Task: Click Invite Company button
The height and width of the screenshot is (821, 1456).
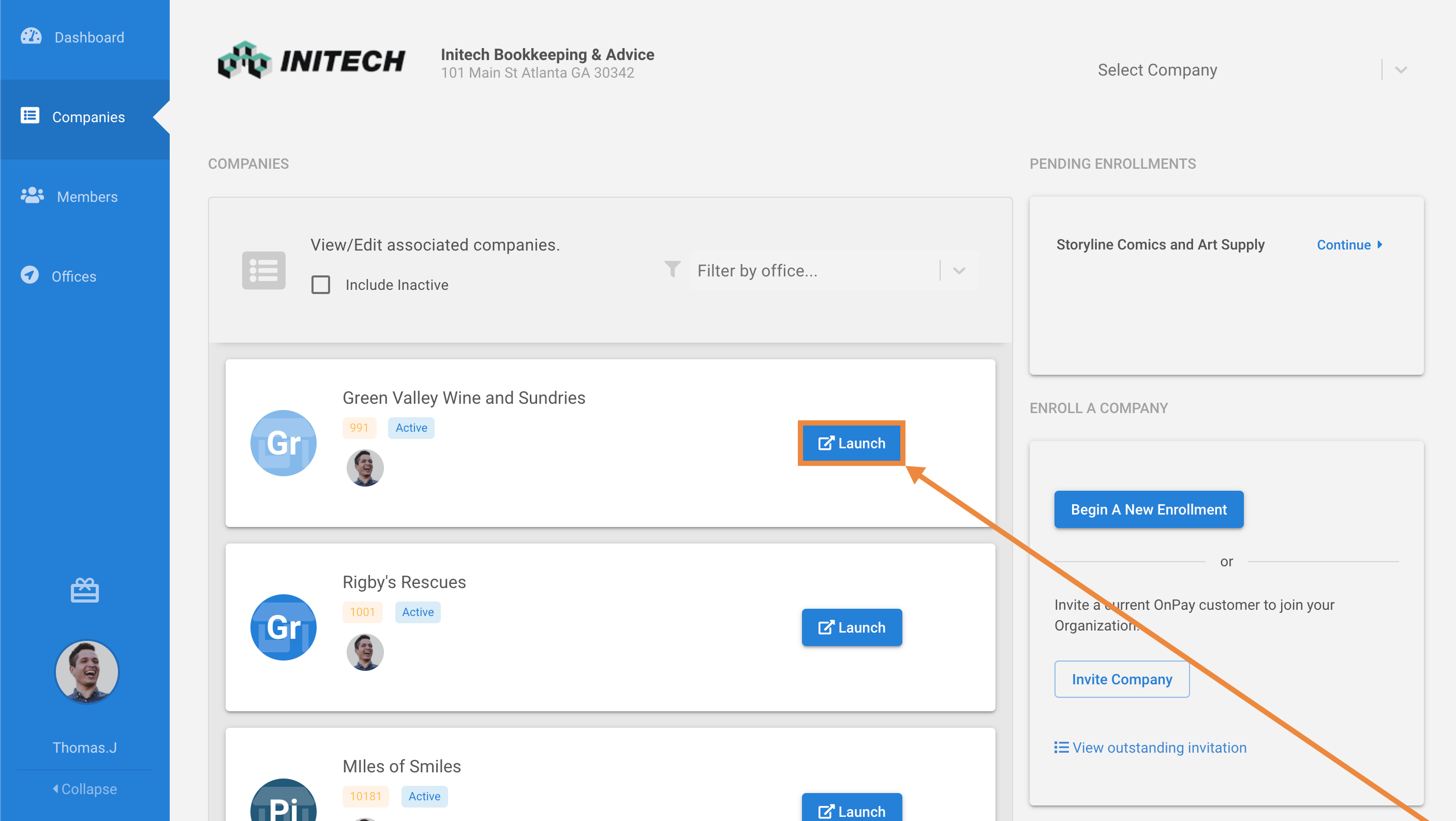Action: coord(1122,679)
